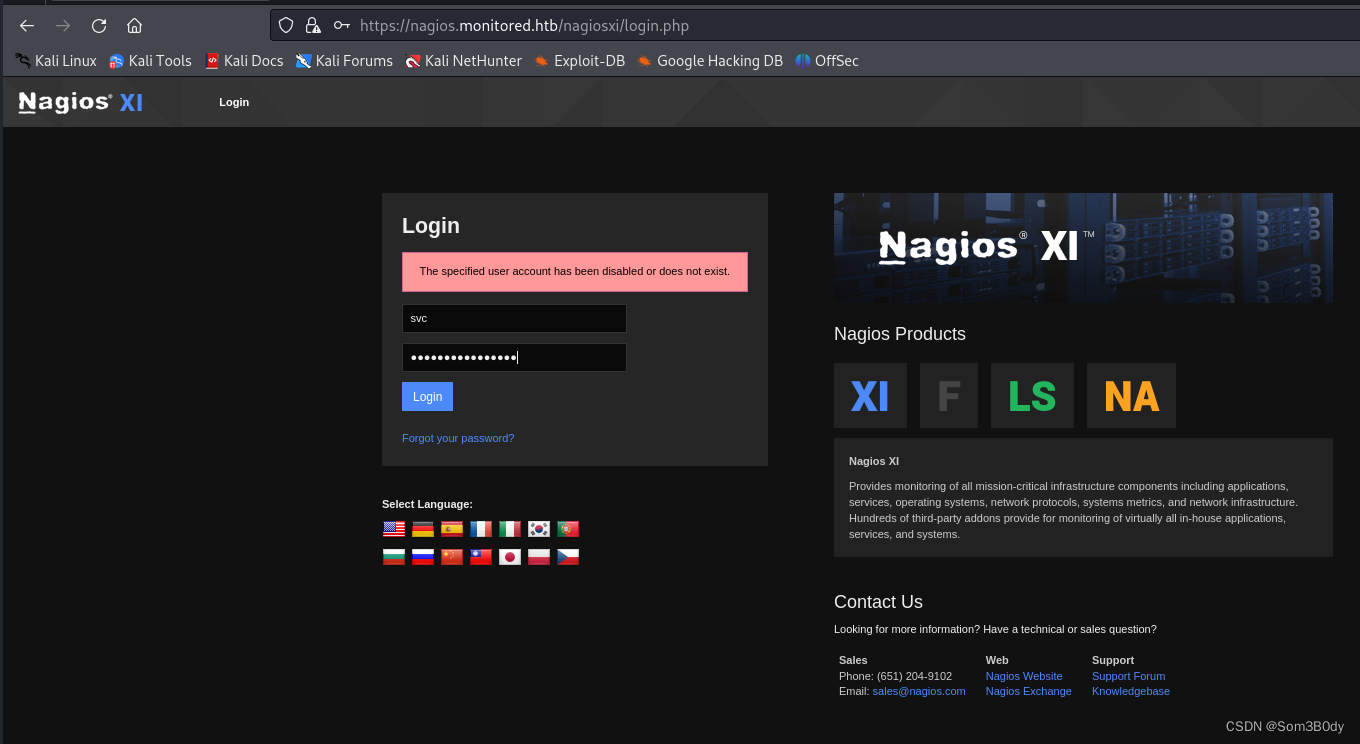The image size is (1360, 744).
Task: Select the greyed F product tile
Action: 949,396
